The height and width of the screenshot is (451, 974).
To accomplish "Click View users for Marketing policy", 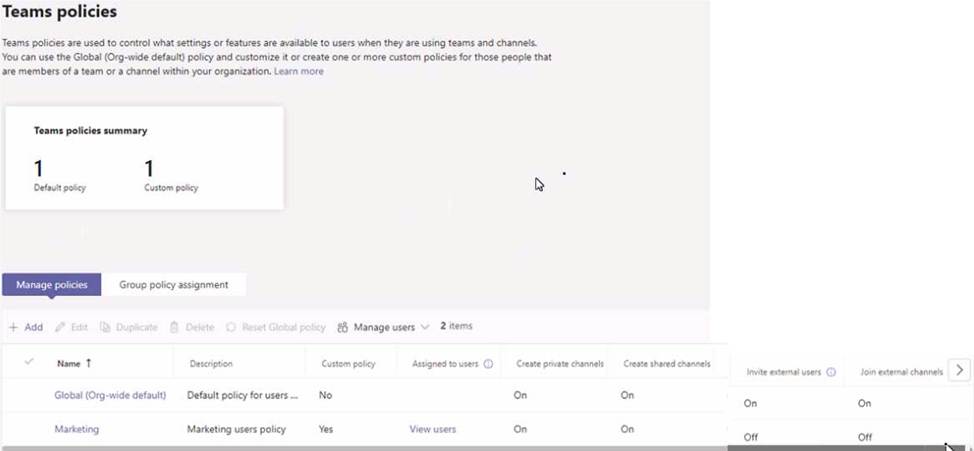I will [432, 429].
